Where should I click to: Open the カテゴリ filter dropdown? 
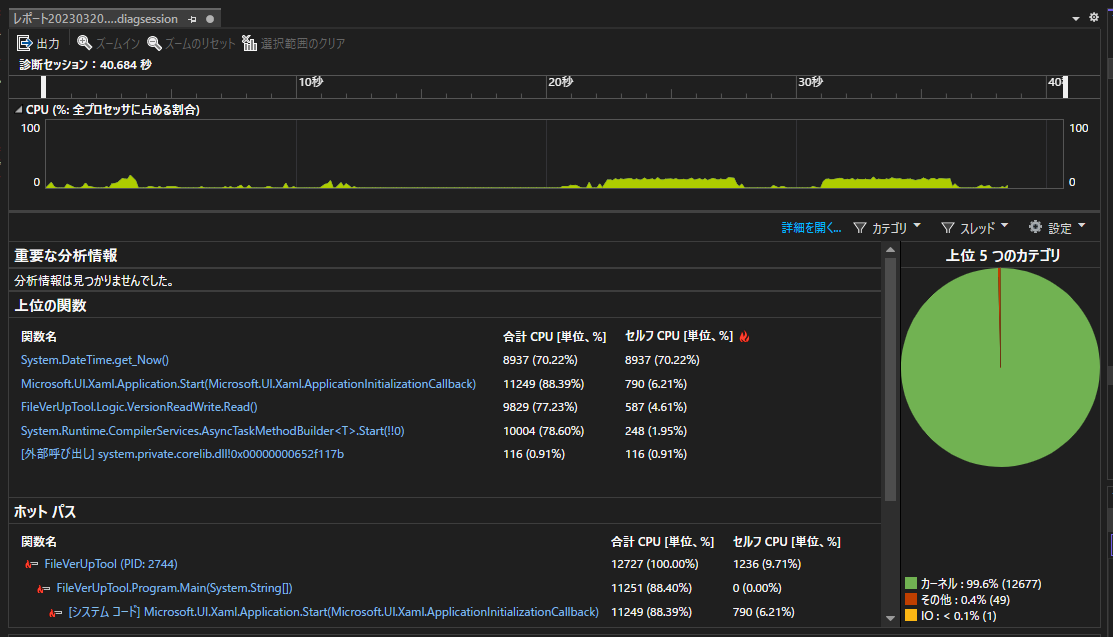click(887, 227)
